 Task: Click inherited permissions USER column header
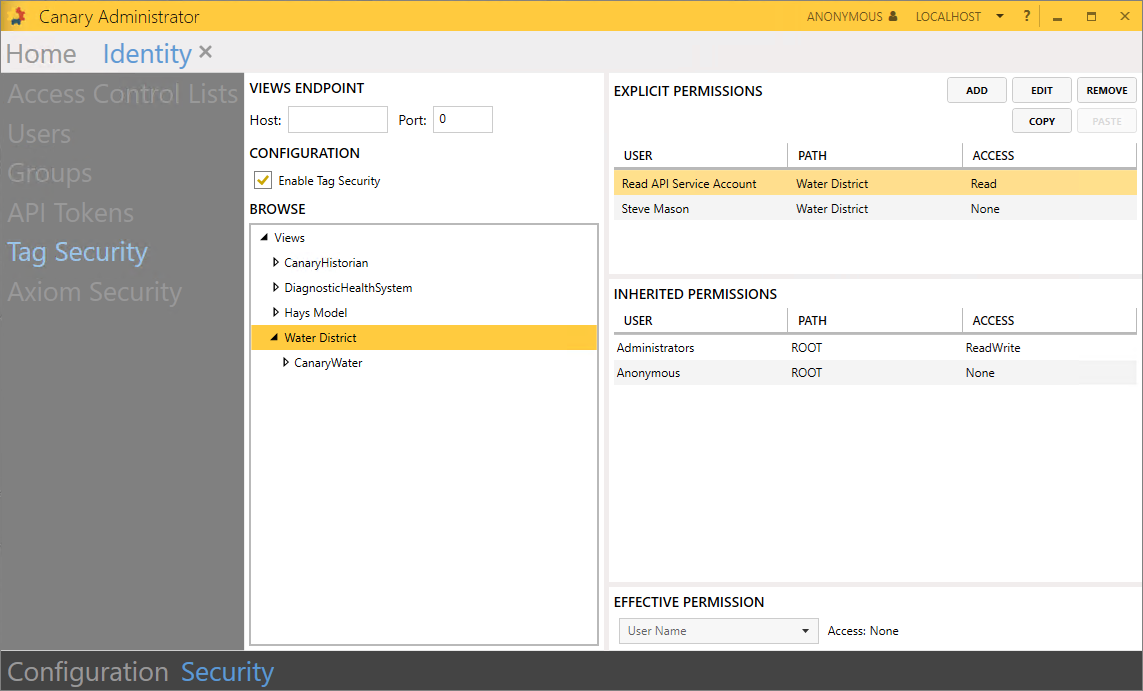701,321
